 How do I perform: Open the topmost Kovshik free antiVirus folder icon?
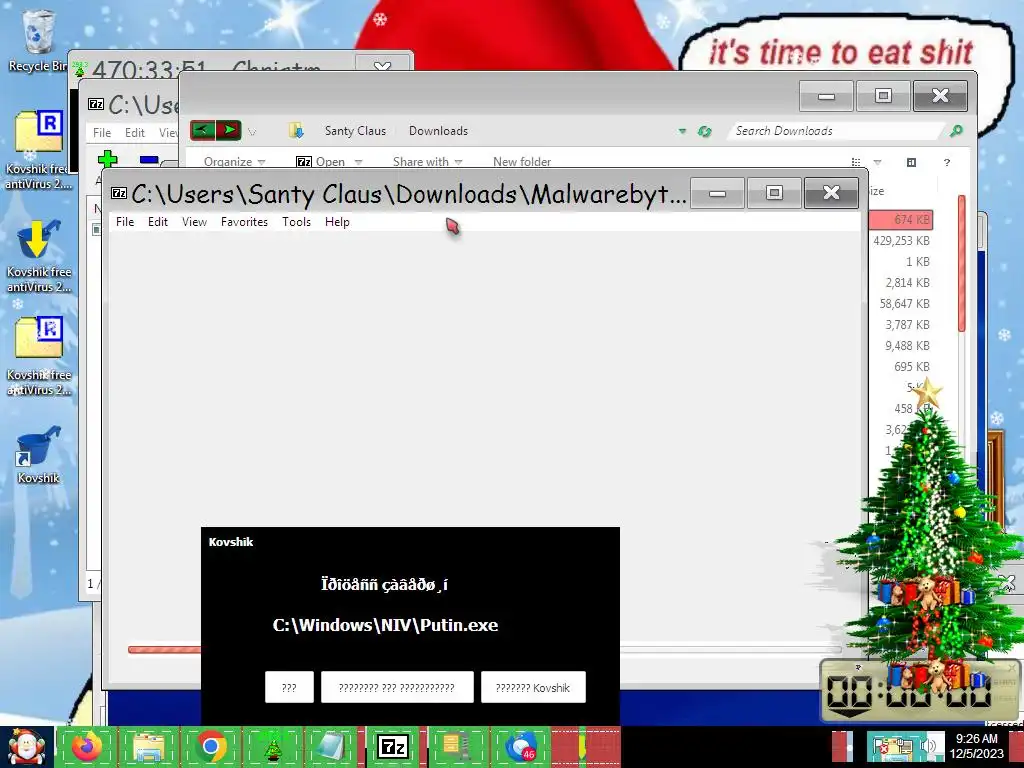(x=39, y=150)
